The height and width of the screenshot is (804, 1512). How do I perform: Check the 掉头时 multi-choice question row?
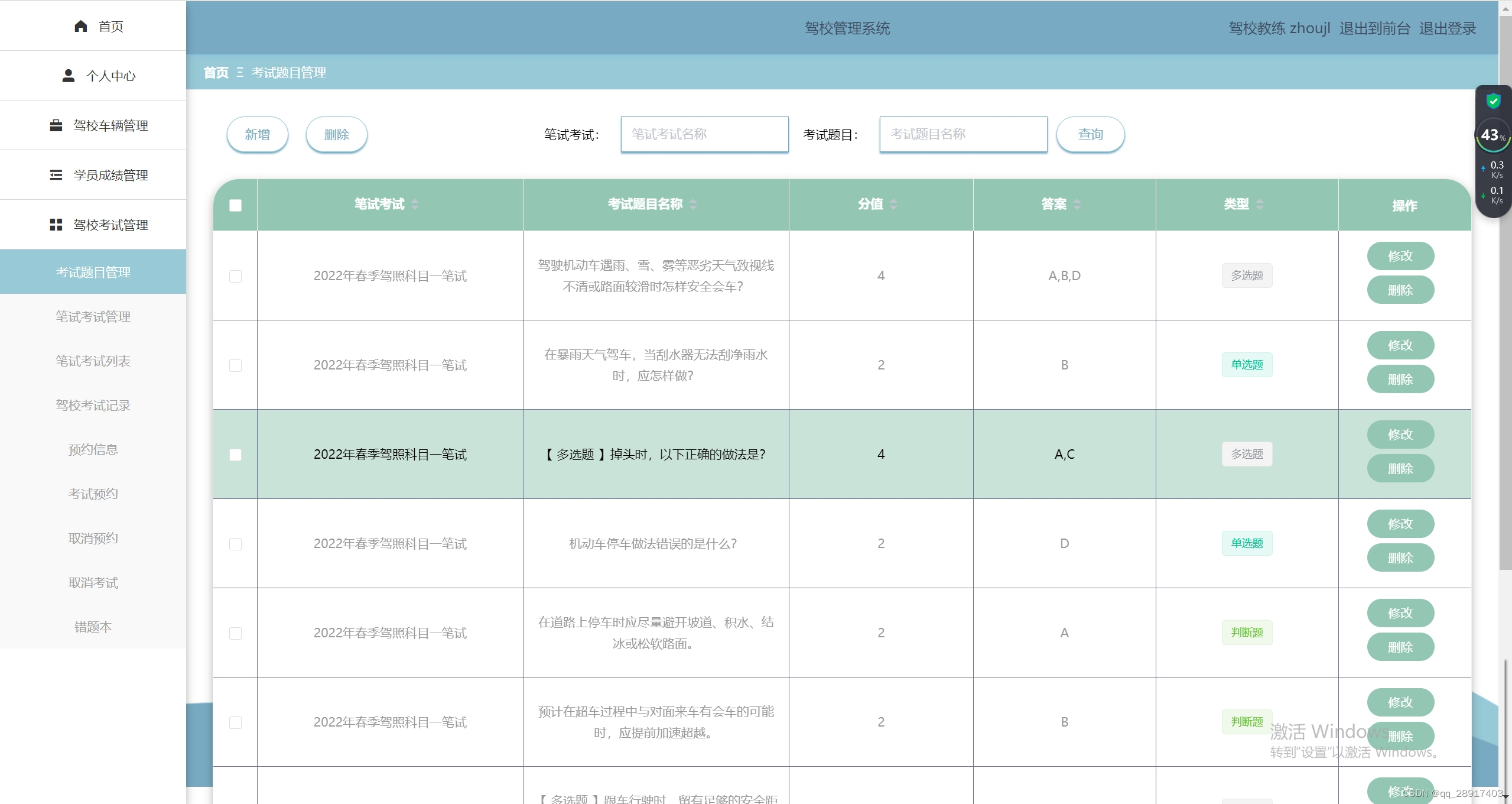(x=235, y=455)
